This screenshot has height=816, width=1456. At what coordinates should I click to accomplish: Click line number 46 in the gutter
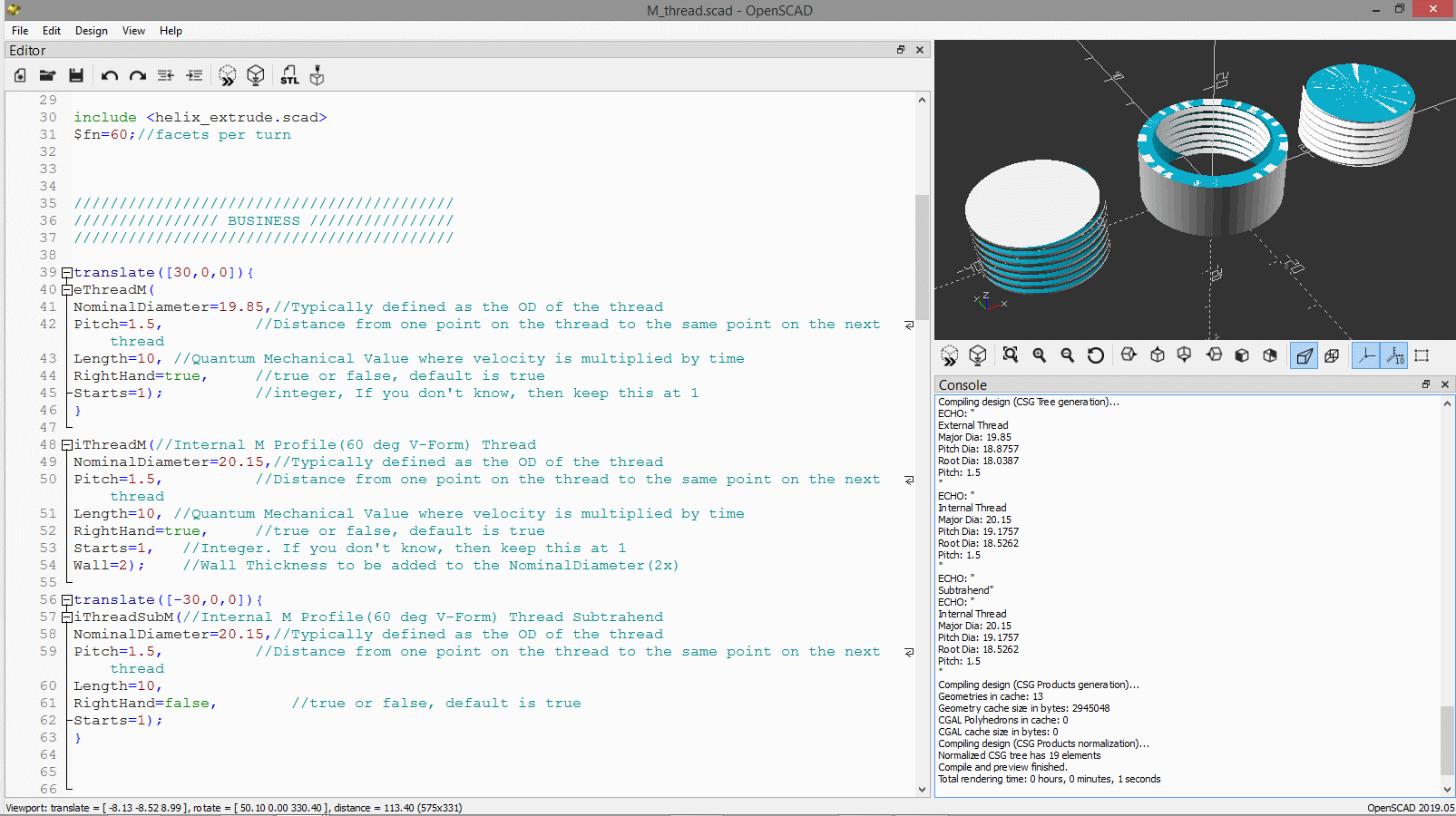(48, 411)
